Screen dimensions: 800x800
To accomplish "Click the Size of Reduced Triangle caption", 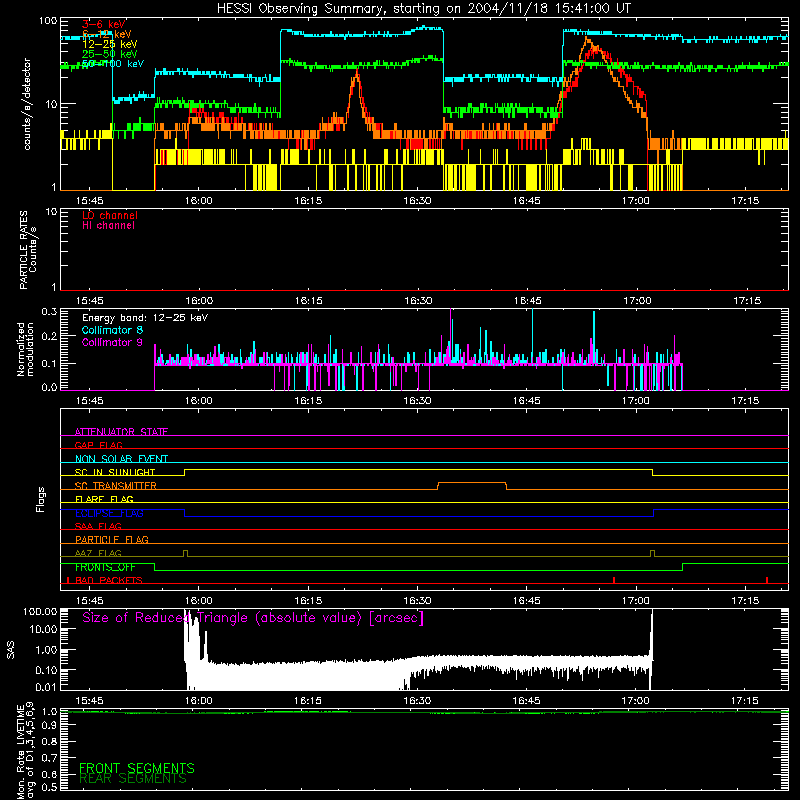I will [x=253, y=618].
